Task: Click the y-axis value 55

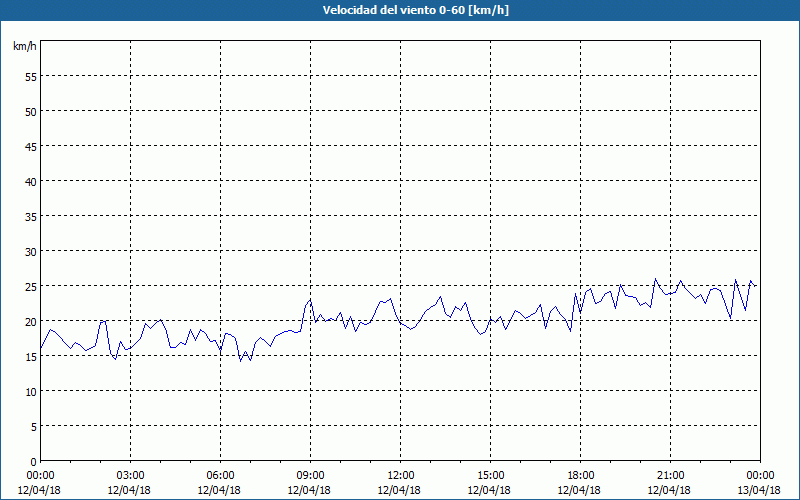Action: (31, 77)
